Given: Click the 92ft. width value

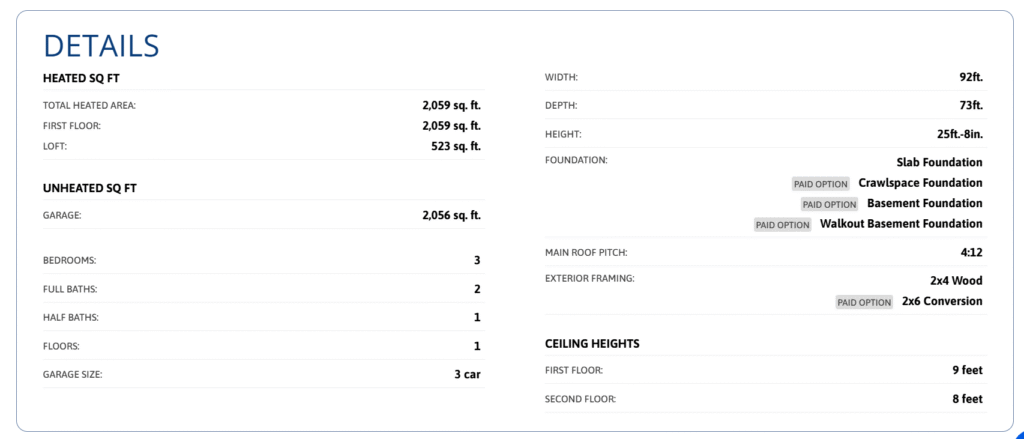Looking at the screenshot, I should pyautogui.click(x=970, y=77).
